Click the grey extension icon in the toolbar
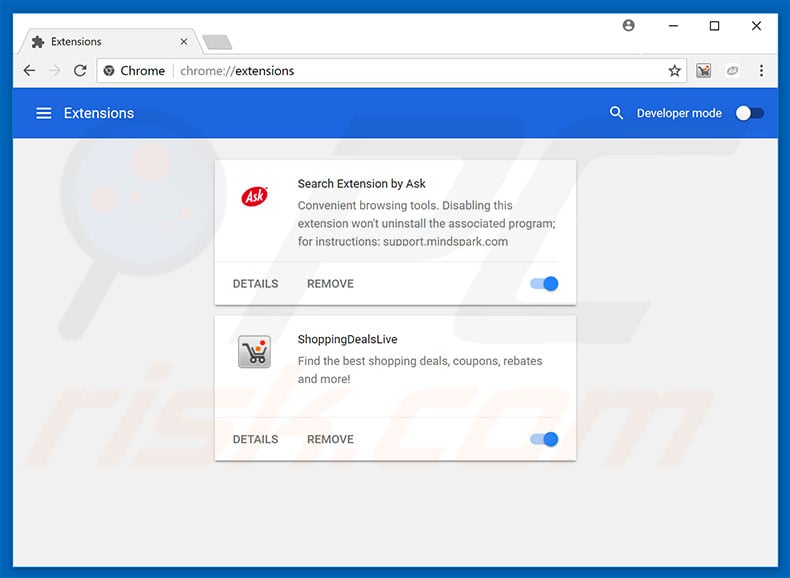Screen dimensions: 790x578 [732, 71]
